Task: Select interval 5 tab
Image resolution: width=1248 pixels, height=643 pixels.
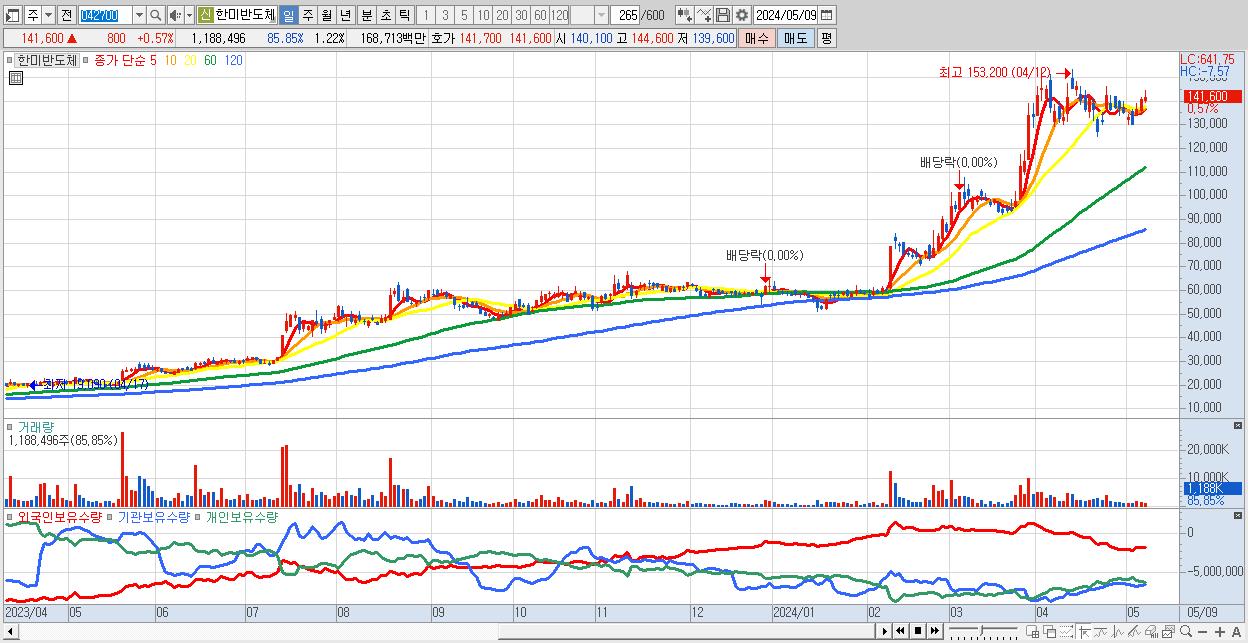Action: click(x=464, y=15)
